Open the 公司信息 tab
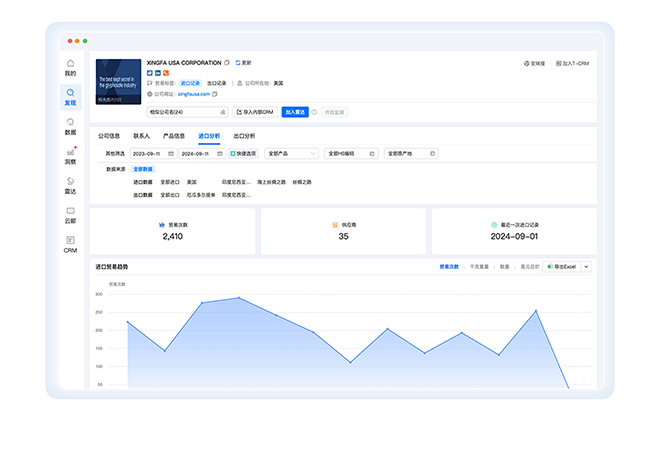Image resolution: width=660 pixels, height=450 pixels. point(109,136)
